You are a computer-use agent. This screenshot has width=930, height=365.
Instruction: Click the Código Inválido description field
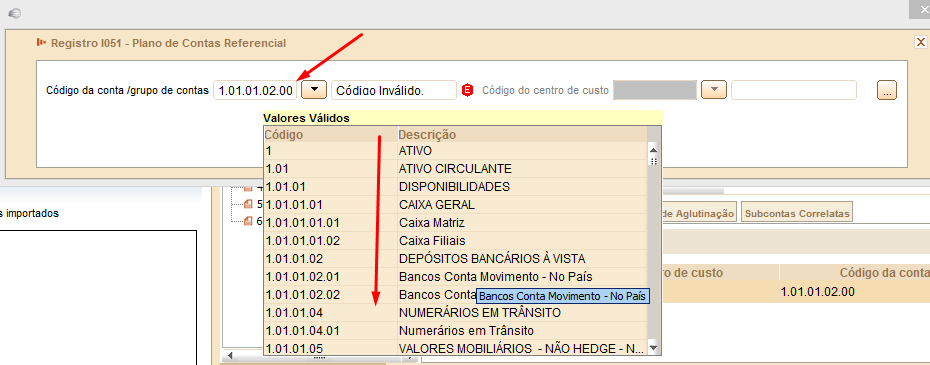[394, 90]
